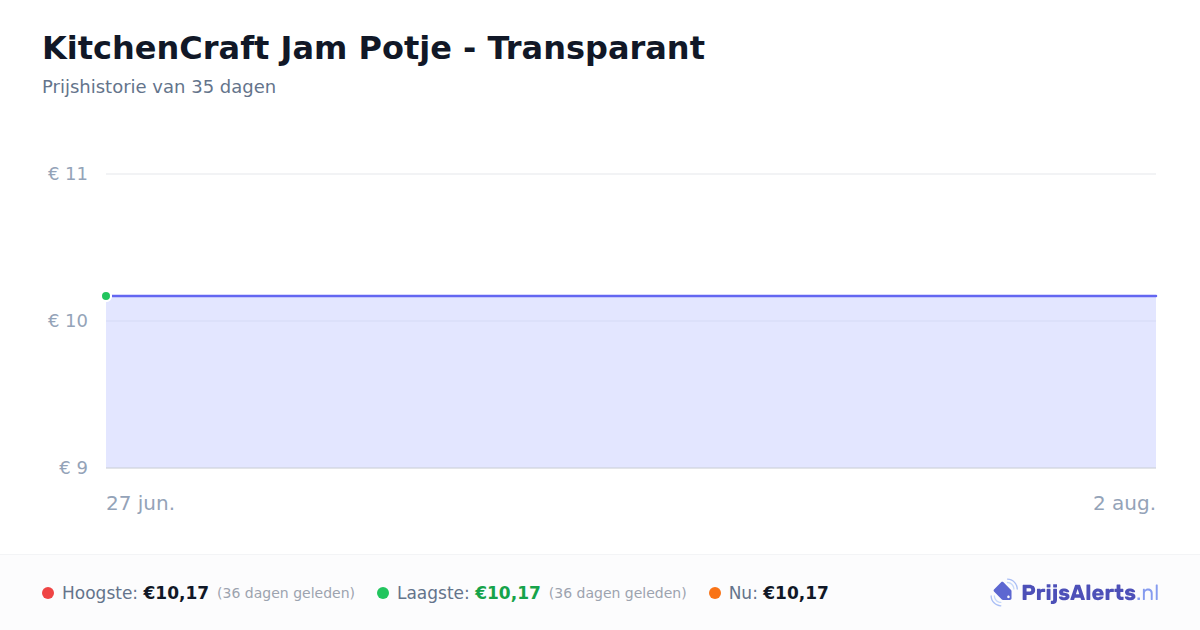Click the € 9 axis label
1200x630 pixels.
[73, 468]
